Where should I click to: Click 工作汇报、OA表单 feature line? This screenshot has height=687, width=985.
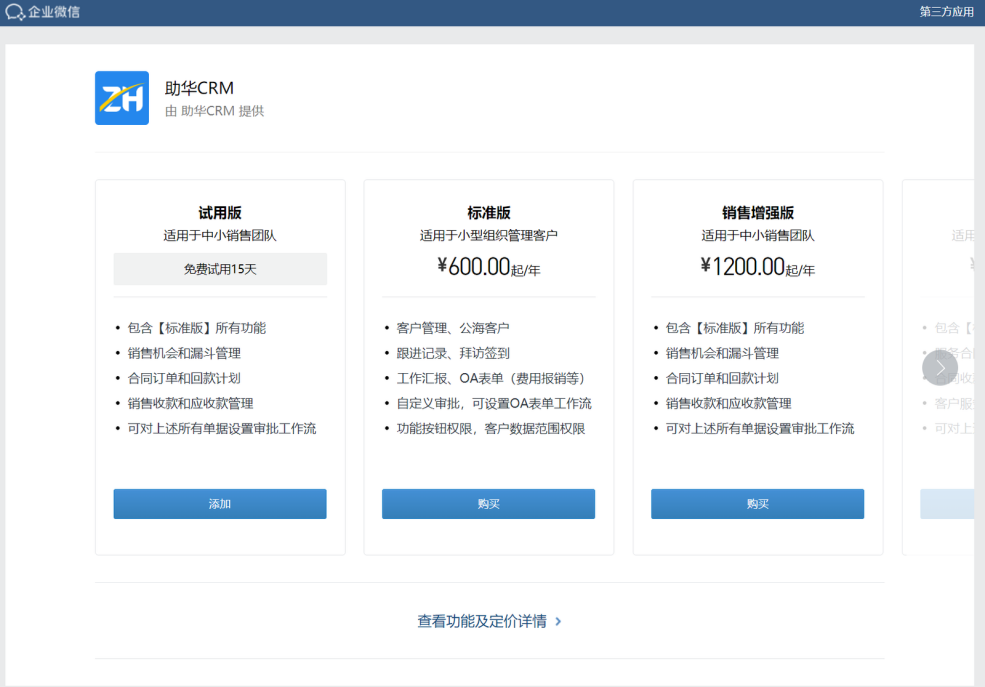point(491,378)
